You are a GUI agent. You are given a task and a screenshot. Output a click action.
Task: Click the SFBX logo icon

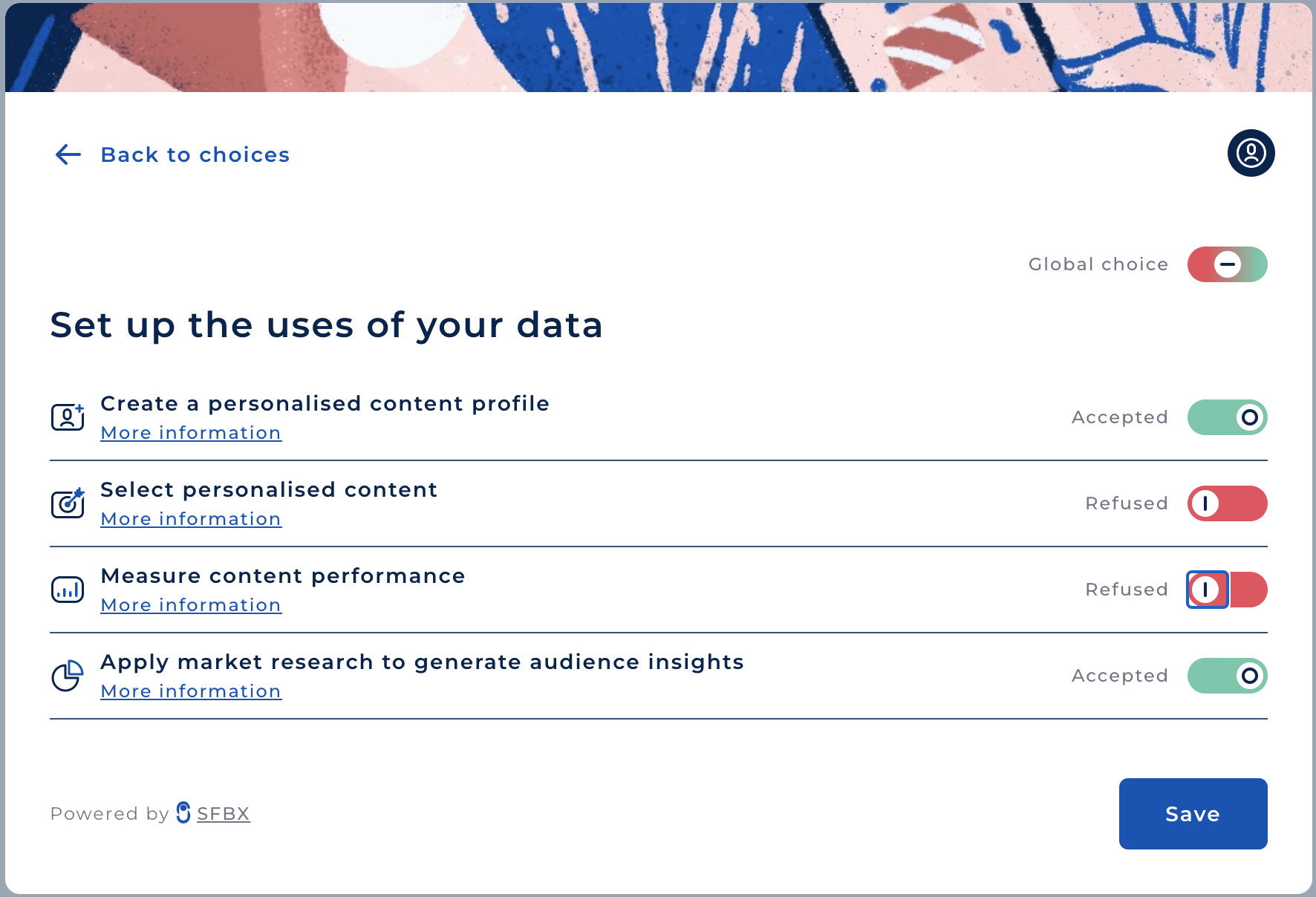183,813
